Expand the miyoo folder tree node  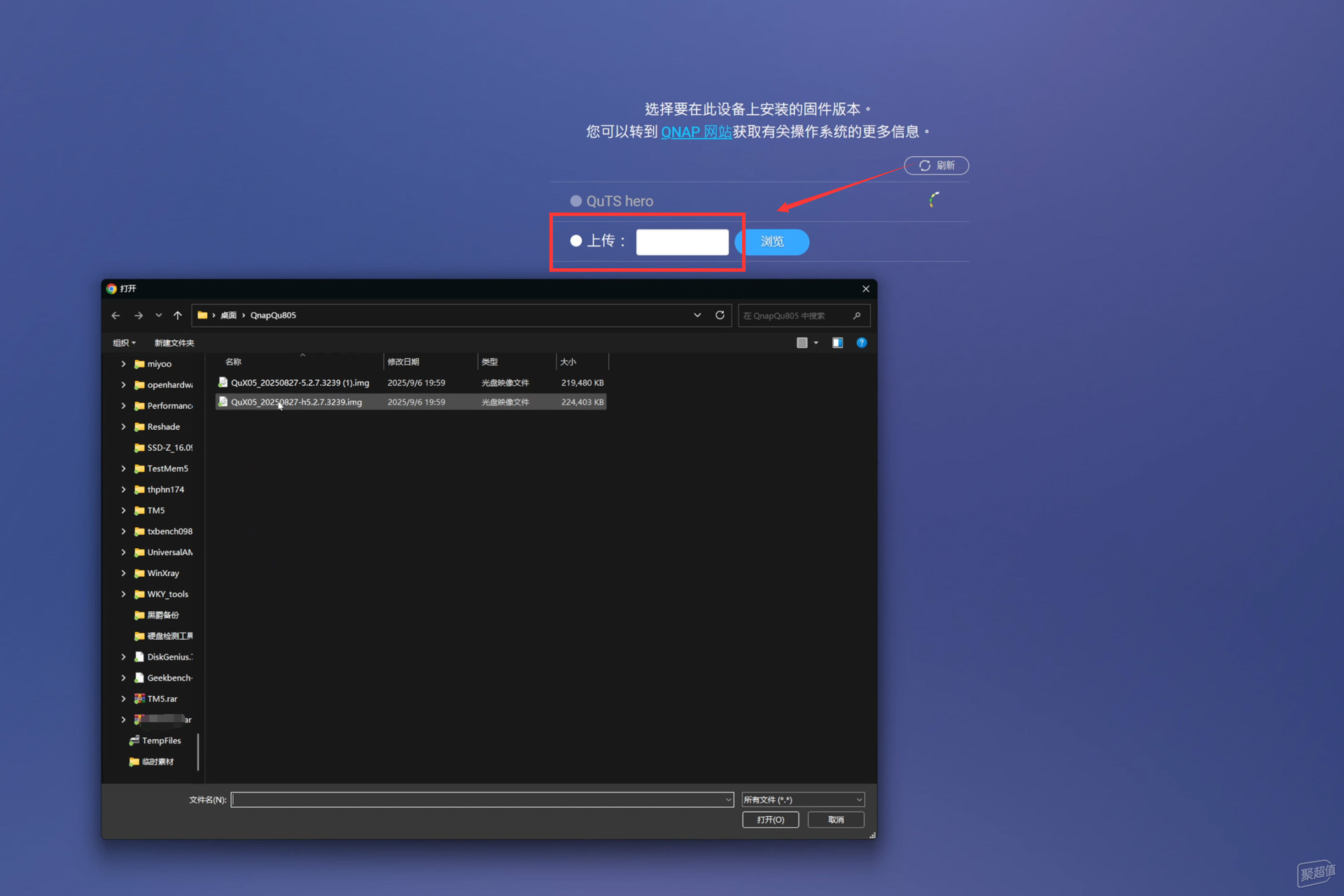(x=123, y=364)
